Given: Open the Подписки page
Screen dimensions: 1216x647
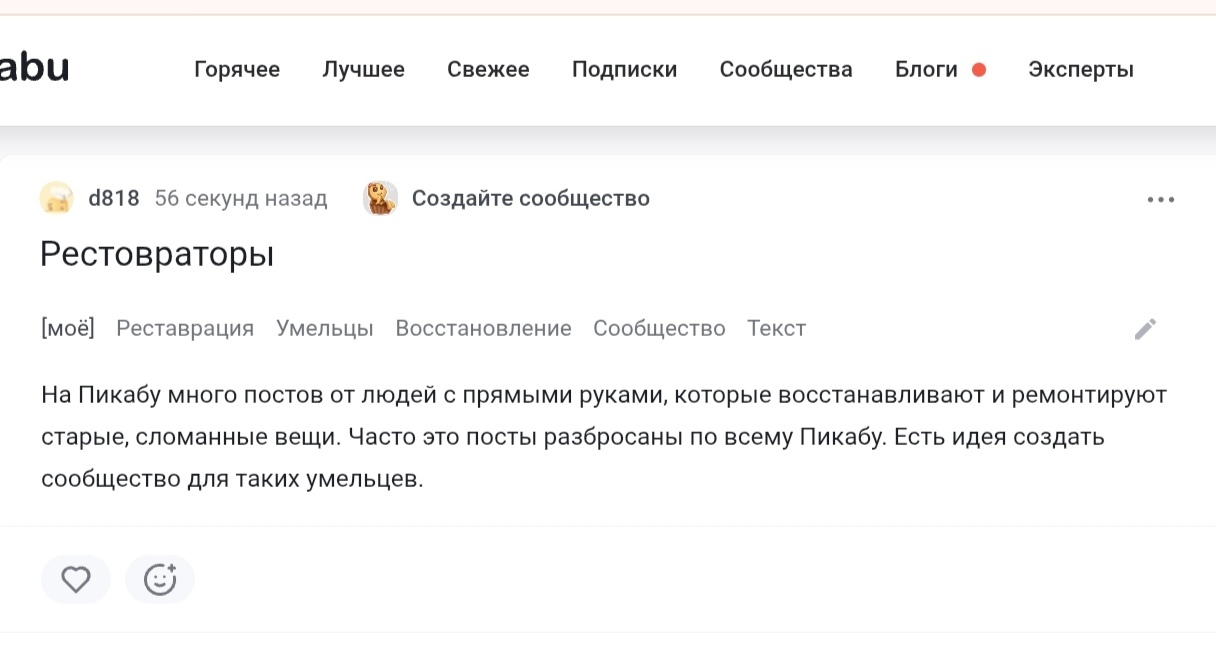Looking at the screenshot, I should pos(624,70).
